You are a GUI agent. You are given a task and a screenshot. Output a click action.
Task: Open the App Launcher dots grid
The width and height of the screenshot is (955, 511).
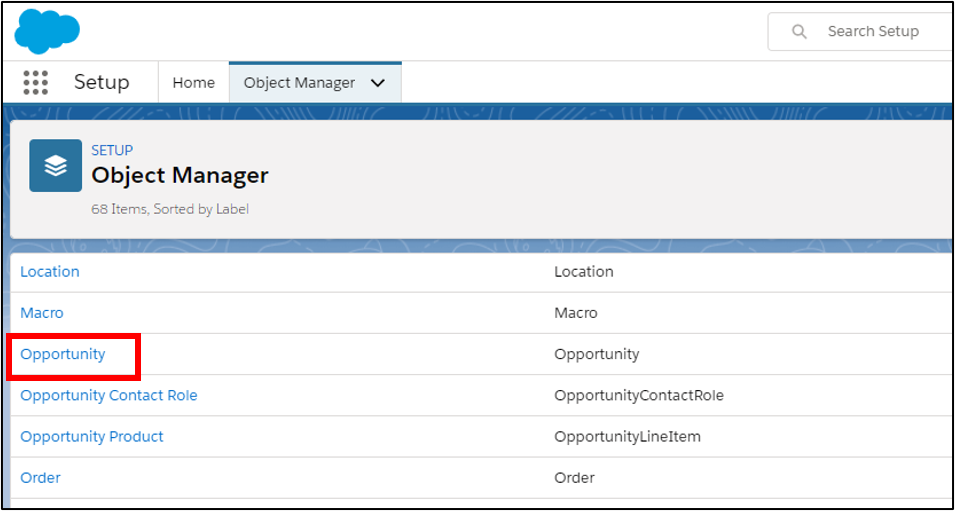35,82
